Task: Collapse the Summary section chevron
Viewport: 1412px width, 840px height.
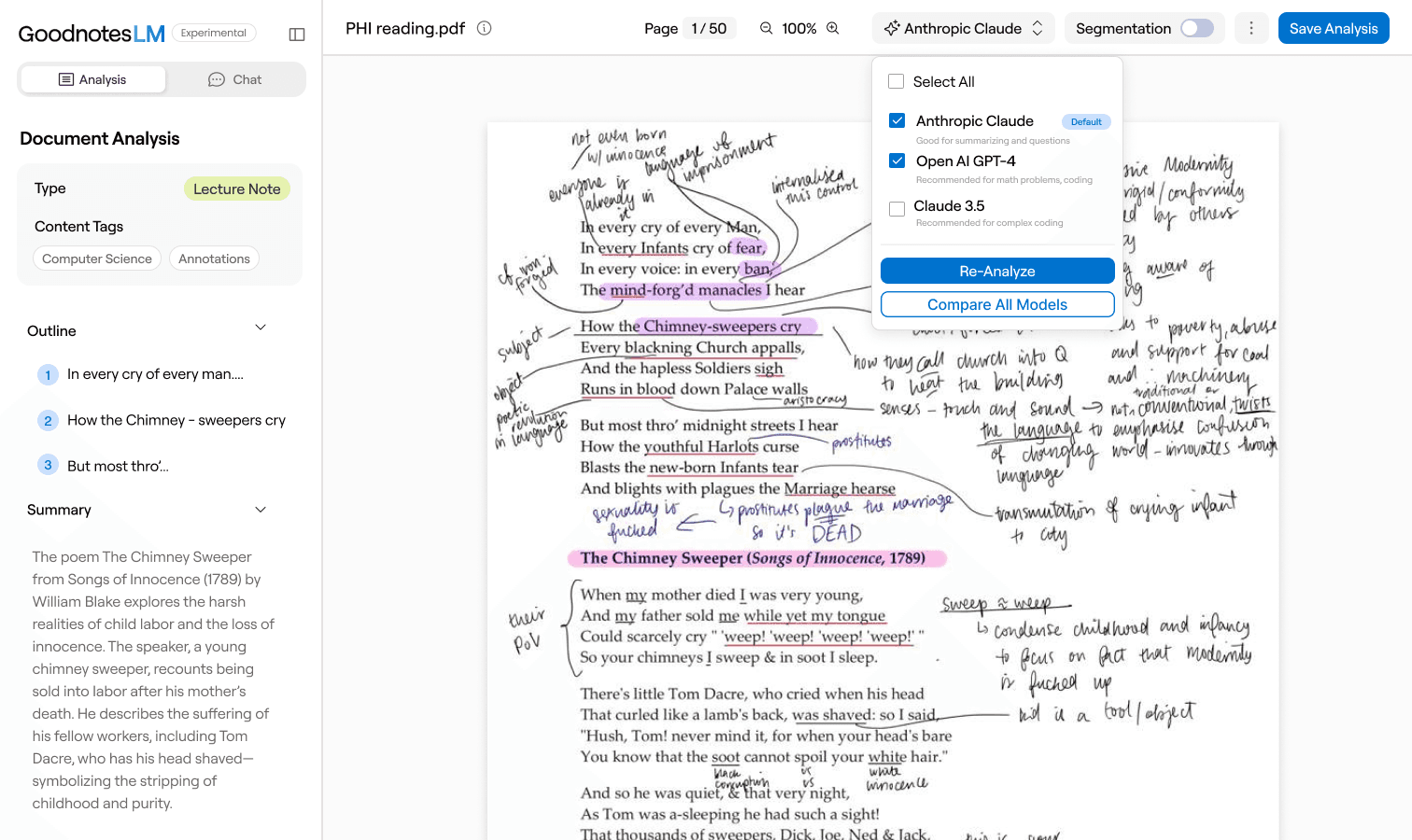Action: [x=261, y=510]
